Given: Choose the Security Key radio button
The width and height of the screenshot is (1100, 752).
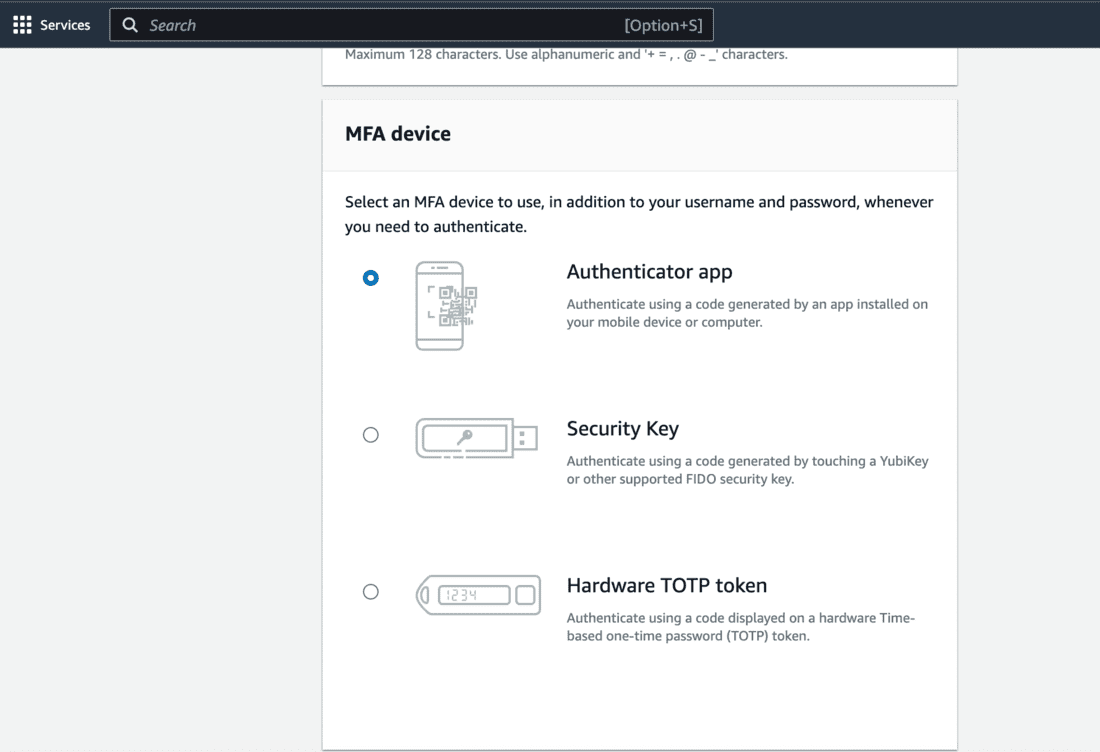Looking at the screenshot, I should coord(371,435).
